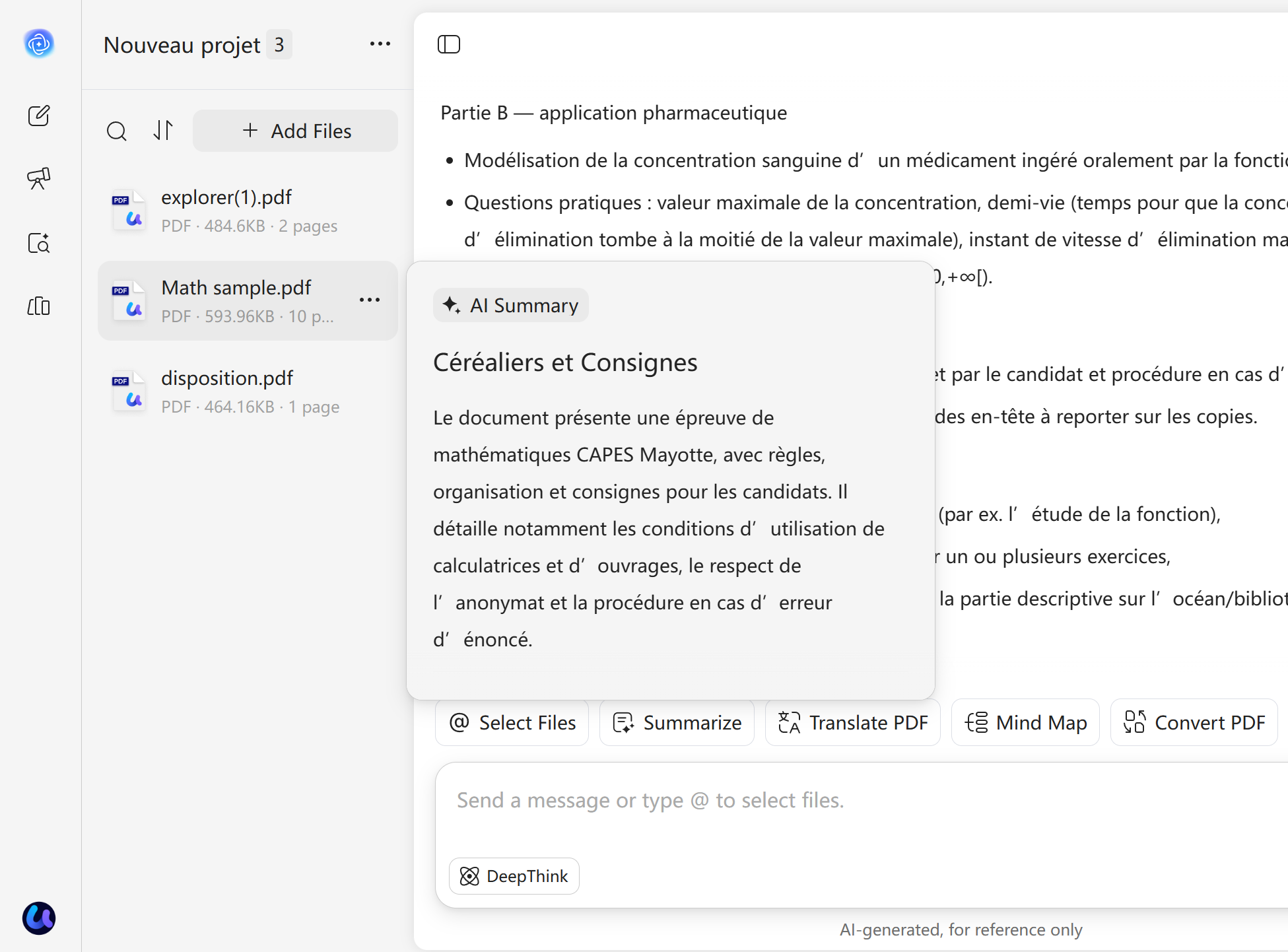
Task: Focus the send a message input field
Action: [x=858, y=801]
